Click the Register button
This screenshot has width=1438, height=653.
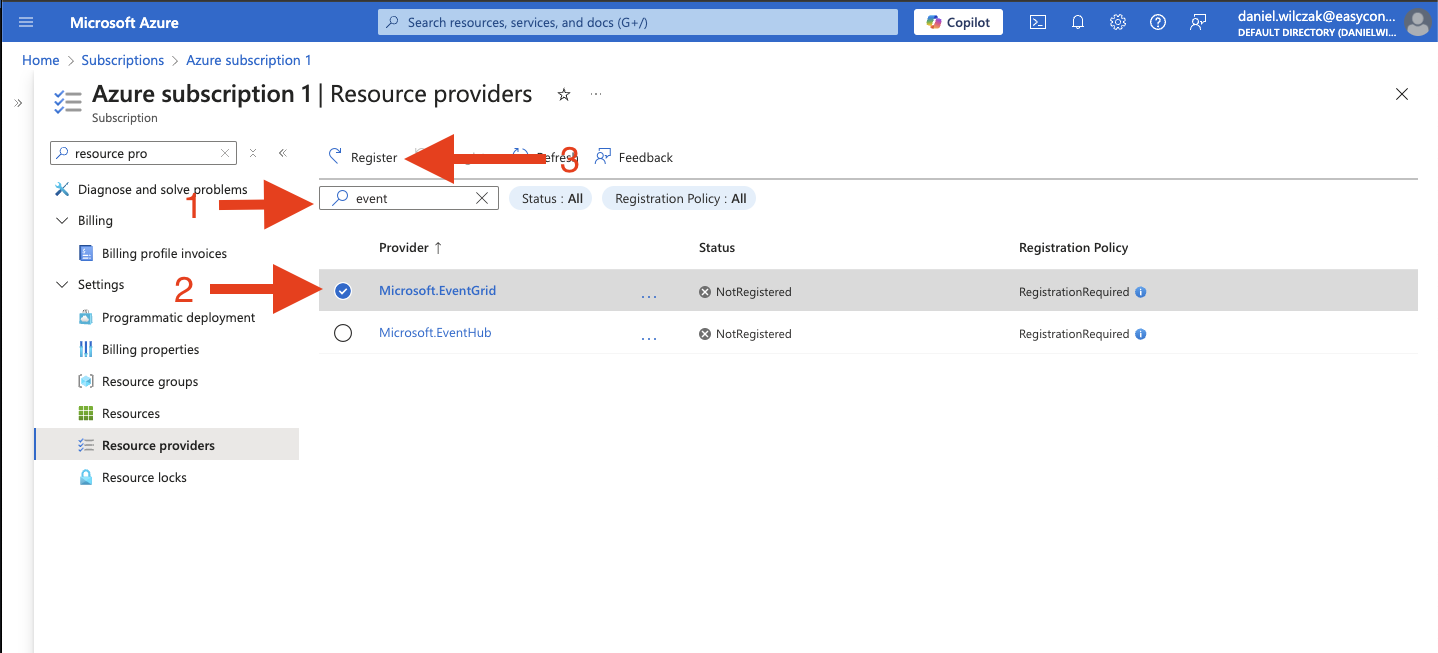click(x=363, y=157)
